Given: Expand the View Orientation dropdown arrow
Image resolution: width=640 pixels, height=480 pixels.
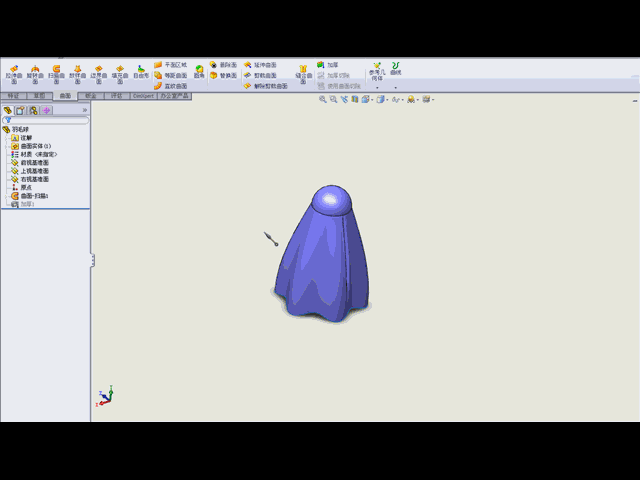Looking at the screenshot, I should (x=372, y=100).
